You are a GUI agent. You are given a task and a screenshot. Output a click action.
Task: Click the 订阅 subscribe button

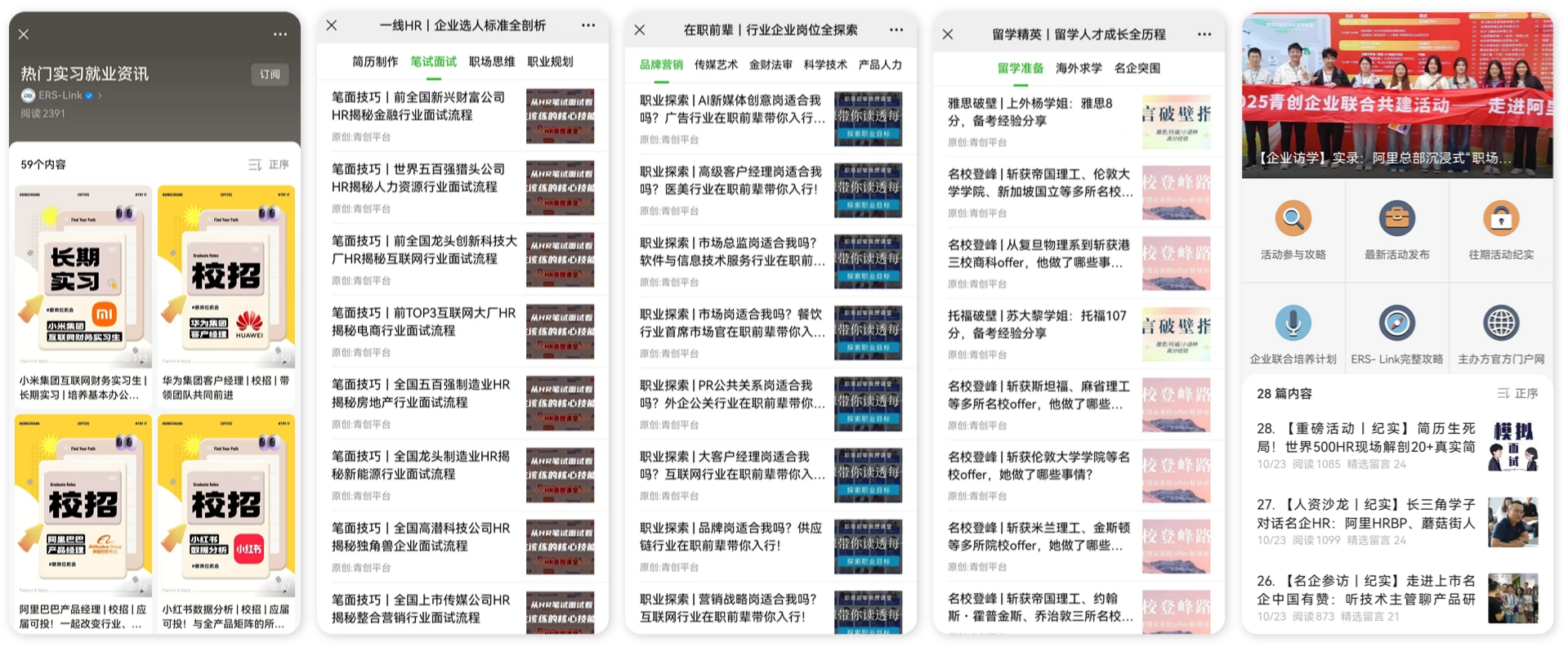click(270, 74)
